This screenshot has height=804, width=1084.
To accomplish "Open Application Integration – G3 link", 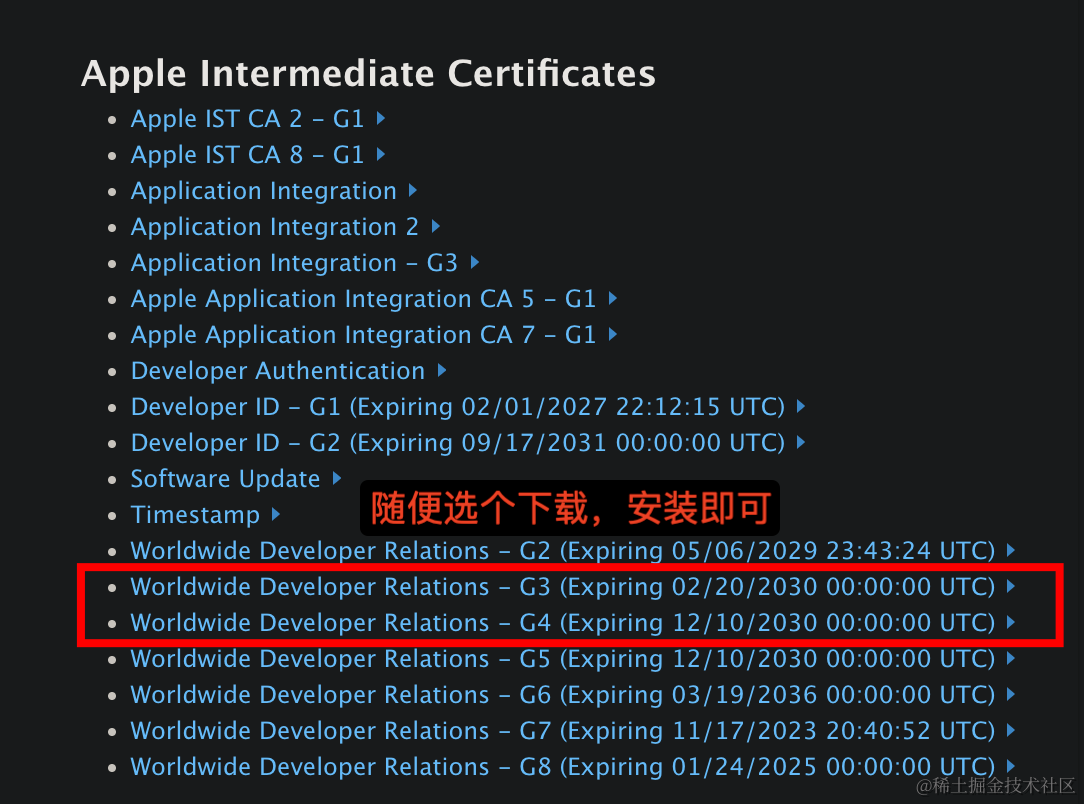I will pos(294,263).
